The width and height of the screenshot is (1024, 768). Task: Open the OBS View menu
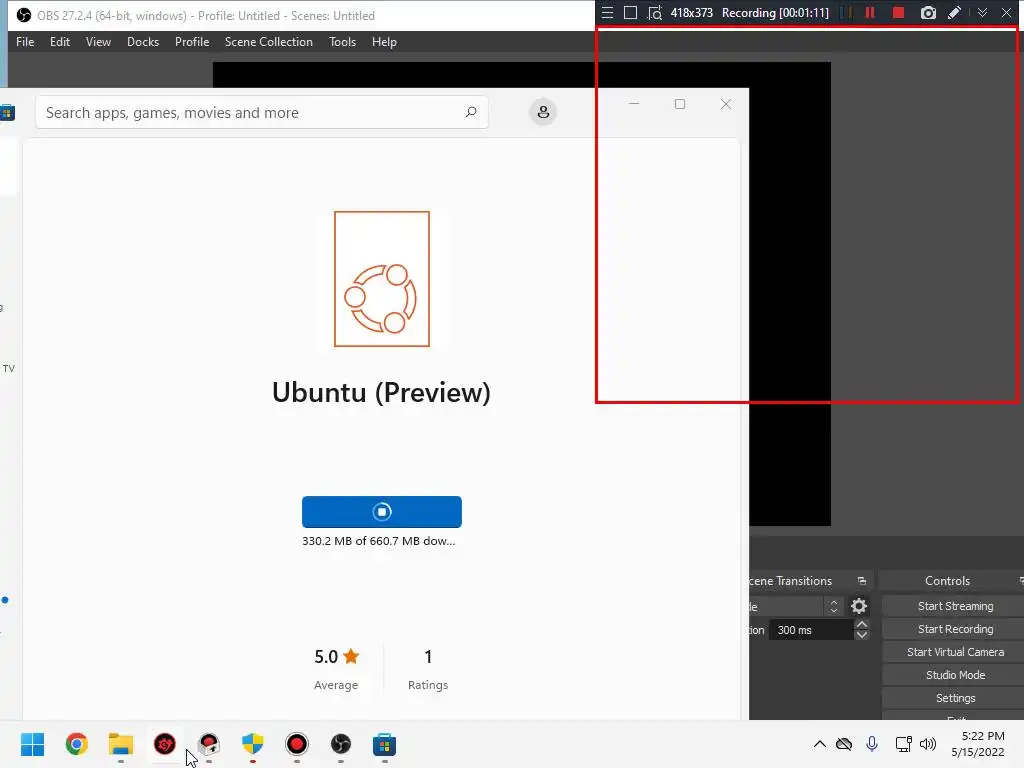pyautogui.click(x=98, y=42)
